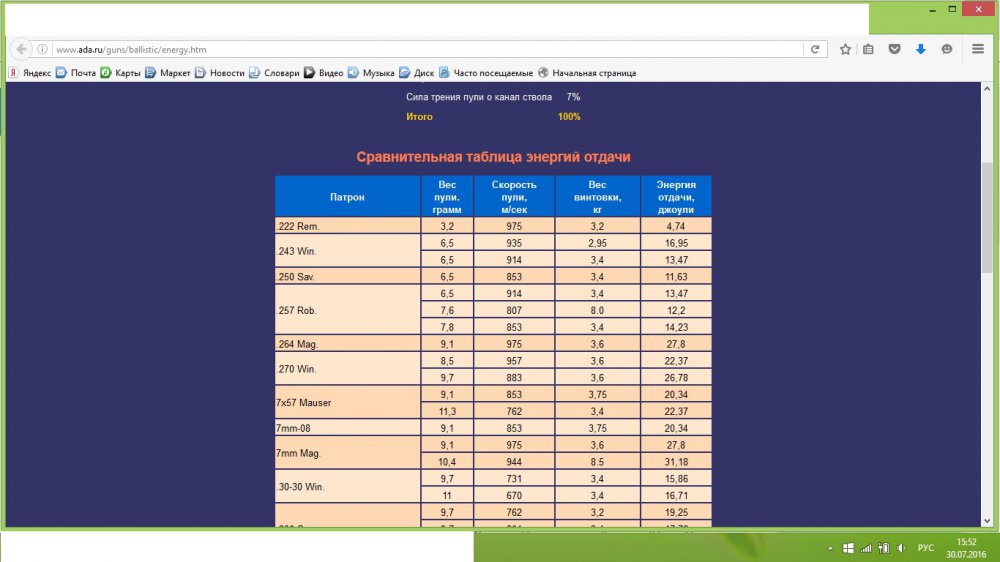Reload the page with the refresh icon
The height and width of the screenshot is (562, 1000).
point(816,49)
